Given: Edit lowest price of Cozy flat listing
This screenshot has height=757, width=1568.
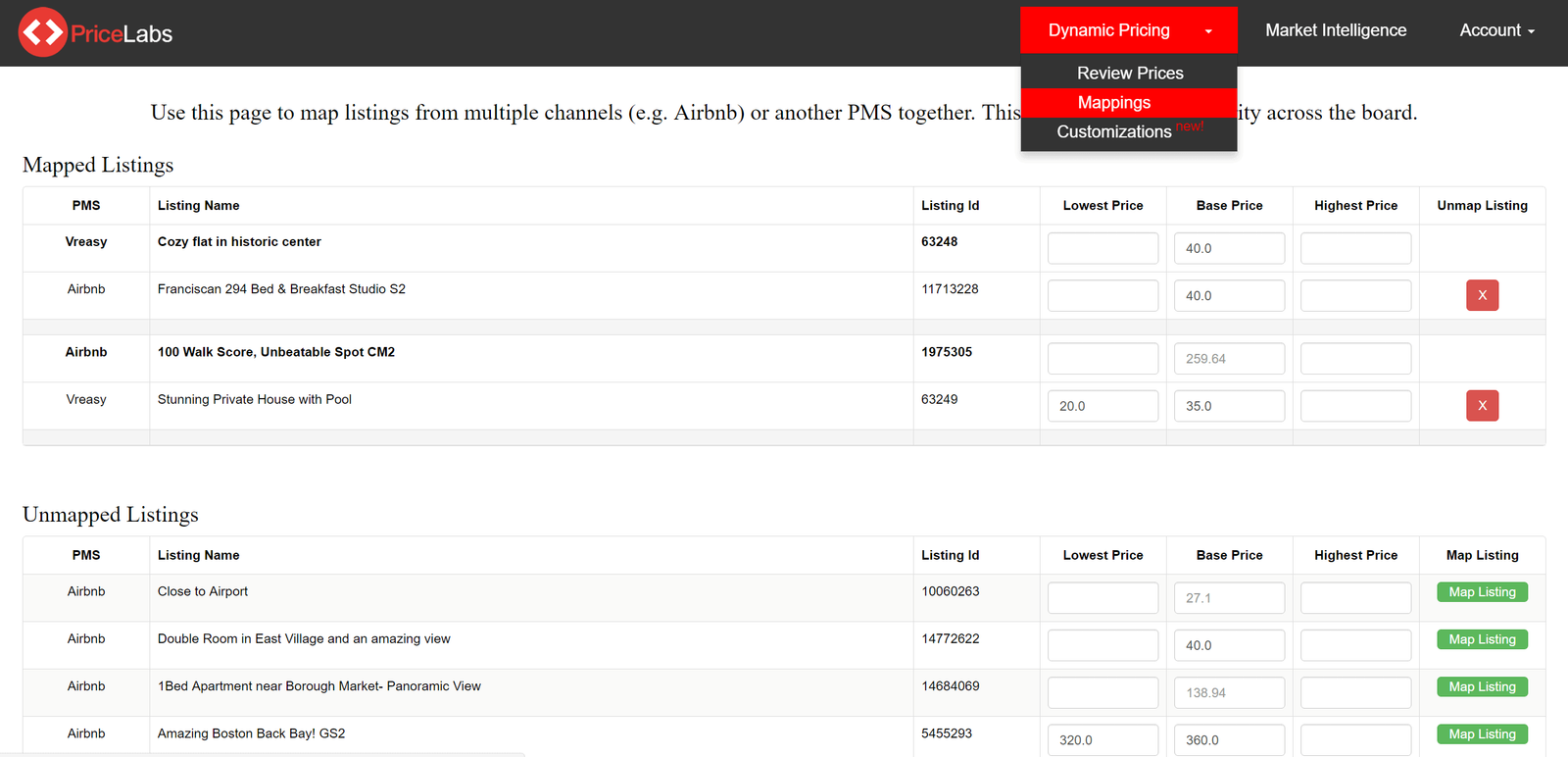Looking at the screenshot, I should coord(1102,248).
